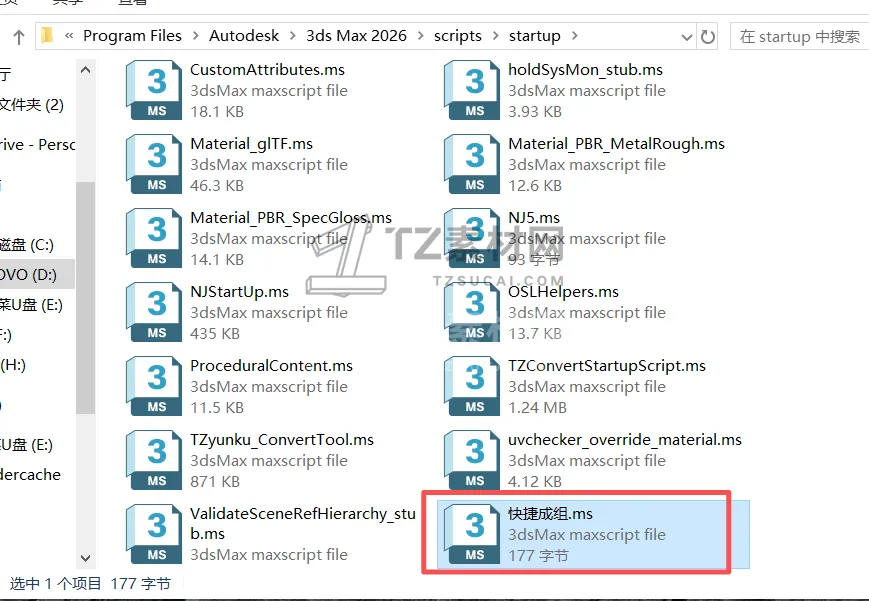Viewport: 869px width, 601px height.
Task: Navigate to 3ds Max 2026 breadcrumb
Action: coord(356,36)
